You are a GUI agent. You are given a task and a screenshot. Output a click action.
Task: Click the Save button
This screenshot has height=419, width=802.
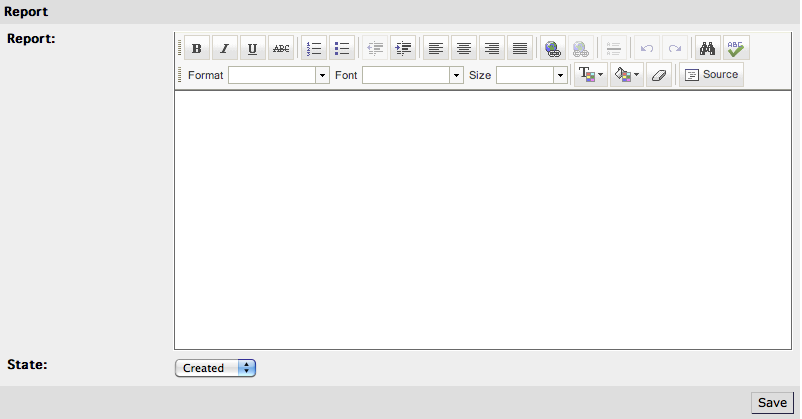pyautogui.click(x=772, y=402)
